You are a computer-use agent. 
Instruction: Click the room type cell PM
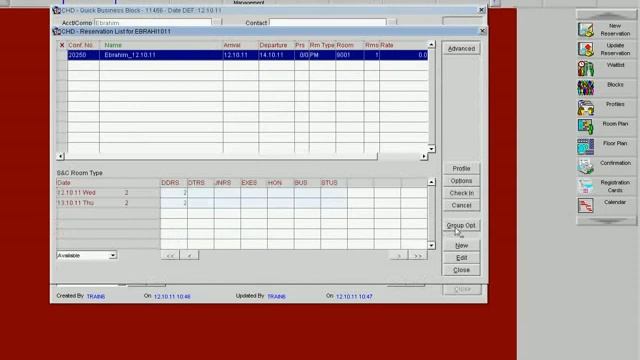coord(322,55)
